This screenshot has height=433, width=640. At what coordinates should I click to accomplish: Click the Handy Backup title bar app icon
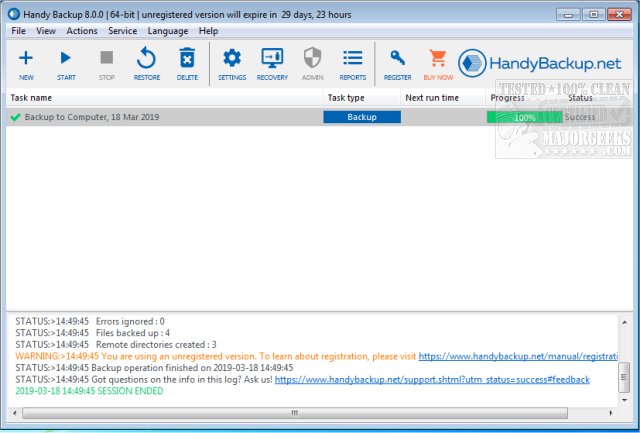[x=13, y=14]
